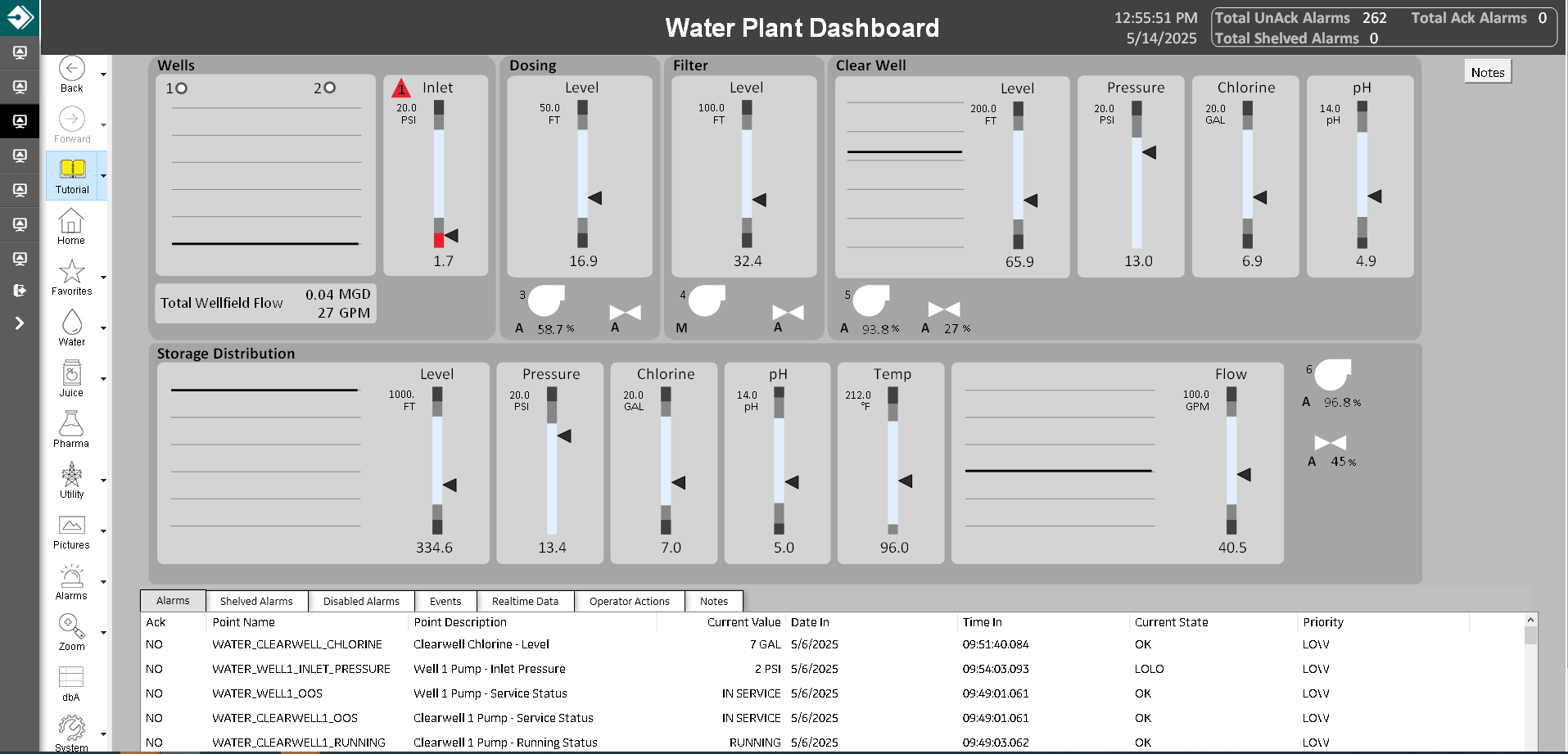Open the Alarms siren icon in sidebar
The height and width of the screenshot is (754, 1568).
click(72, 576)
